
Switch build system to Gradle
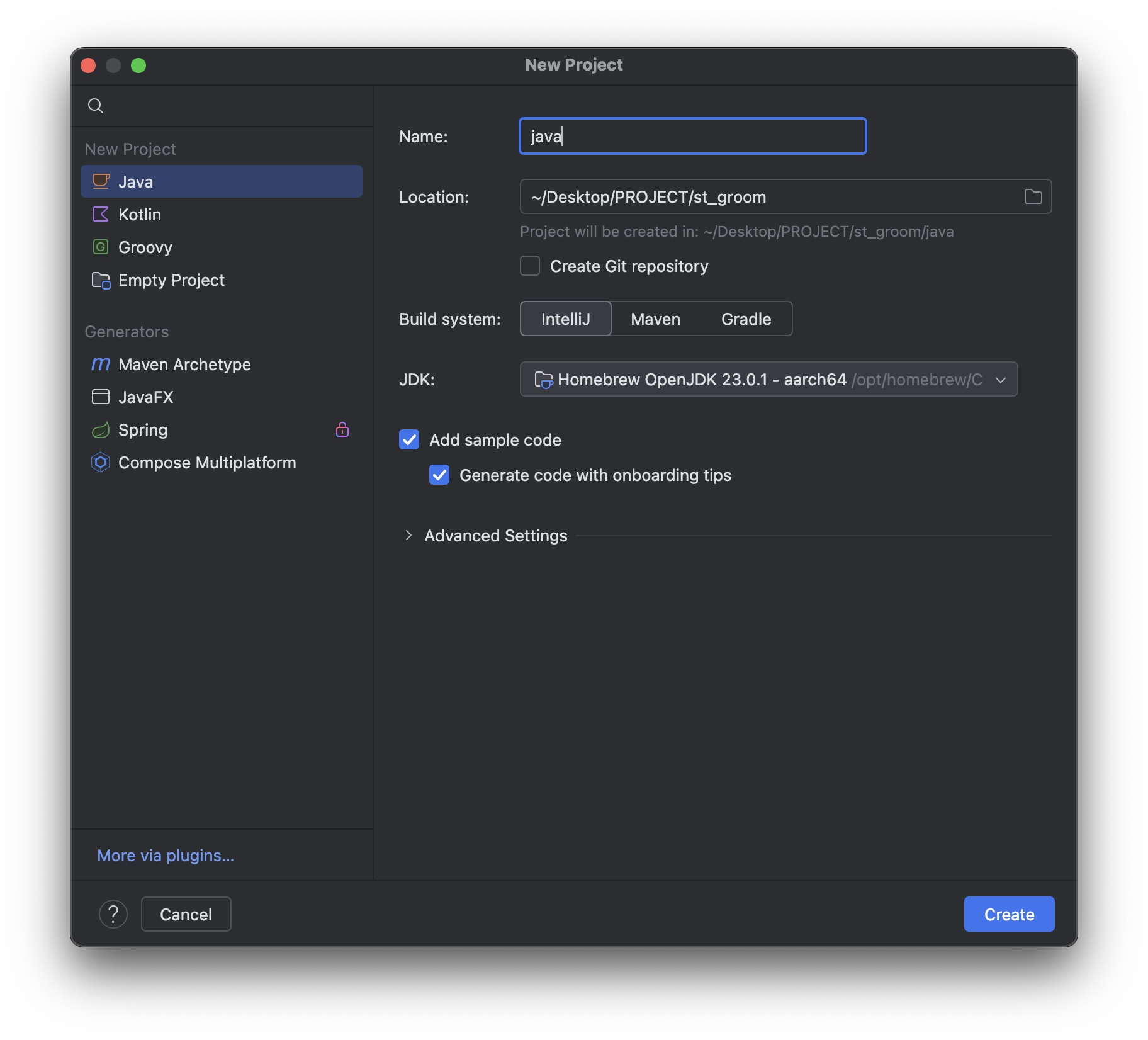click(746, 319)
